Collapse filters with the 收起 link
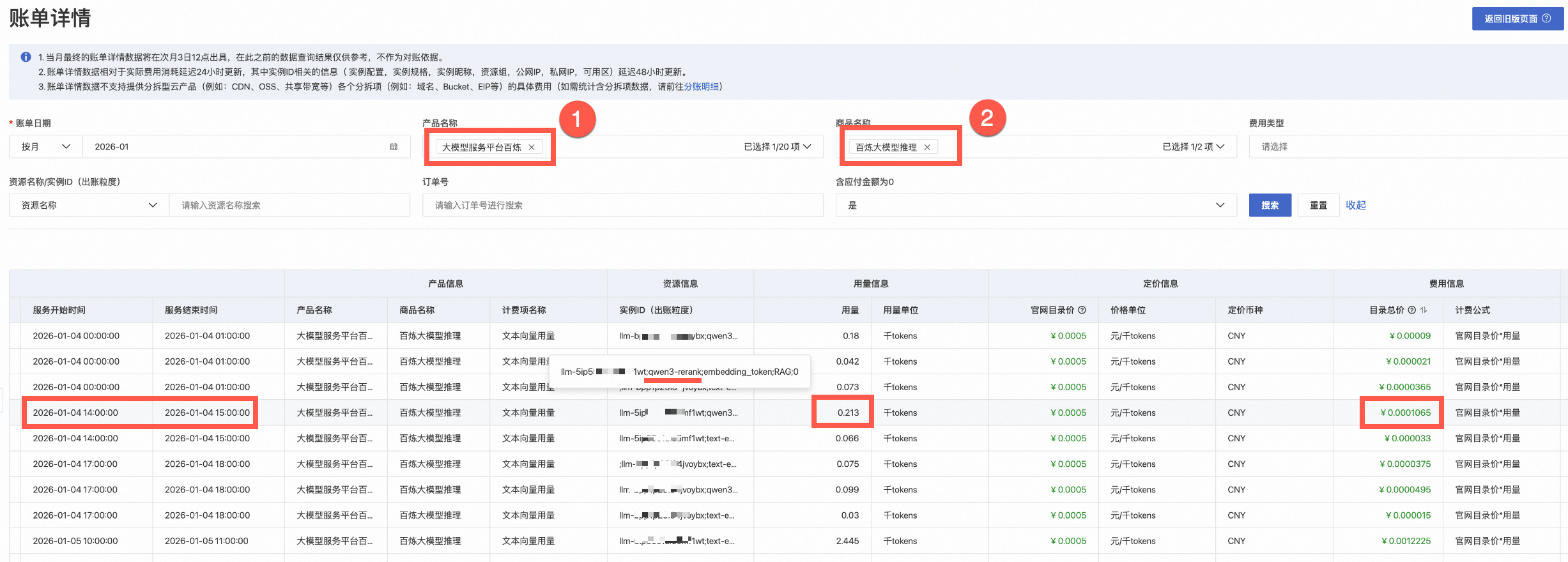Image resolution: width=1568 pixels, height=562 pixels. click(x=1356, y=205)
